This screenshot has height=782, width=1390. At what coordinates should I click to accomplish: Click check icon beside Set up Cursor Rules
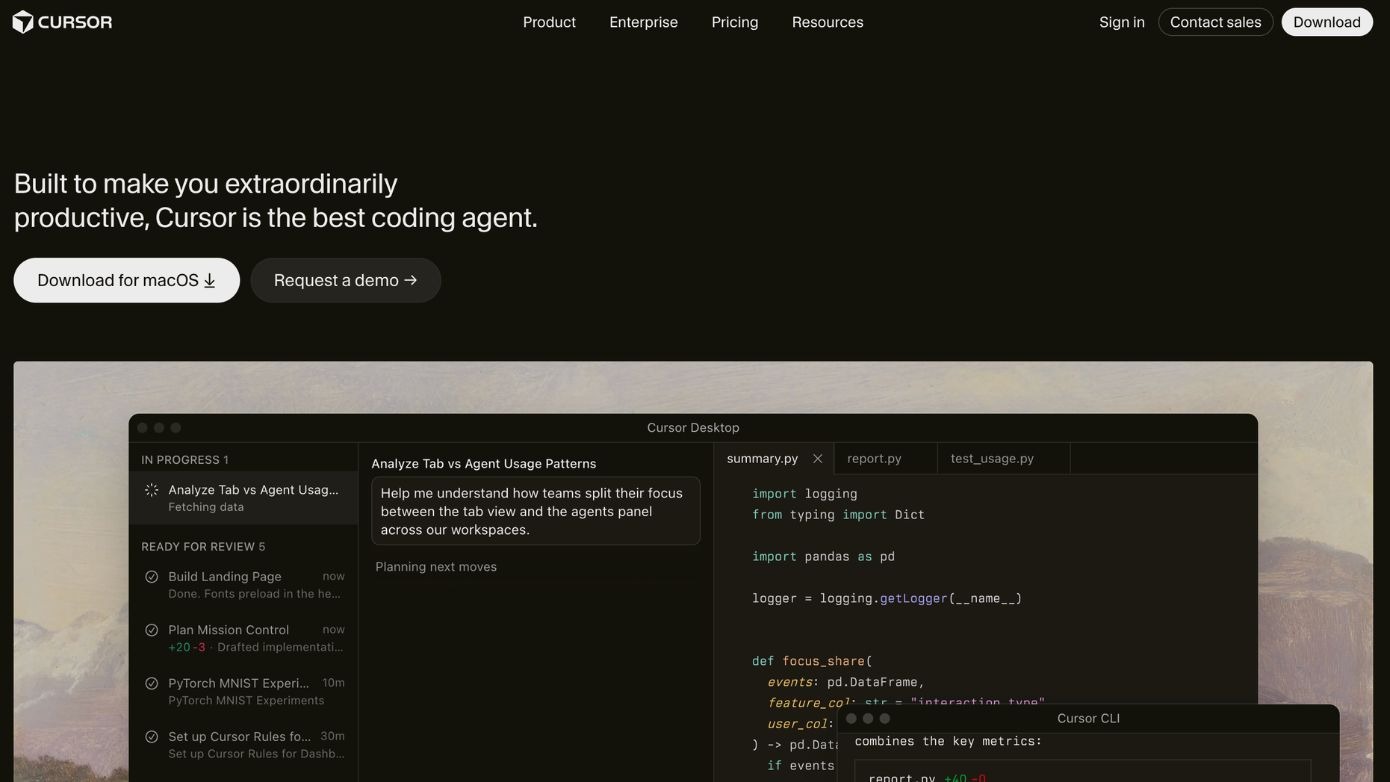pyautogui.click(x=151, y=737)
